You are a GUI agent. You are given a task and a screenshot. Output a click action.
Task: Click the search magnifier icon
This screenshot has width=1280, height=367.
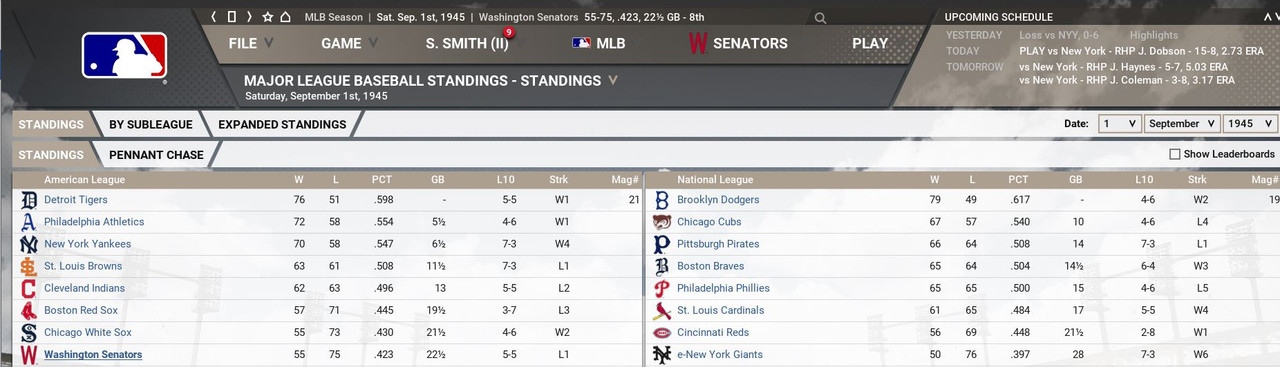821,18
